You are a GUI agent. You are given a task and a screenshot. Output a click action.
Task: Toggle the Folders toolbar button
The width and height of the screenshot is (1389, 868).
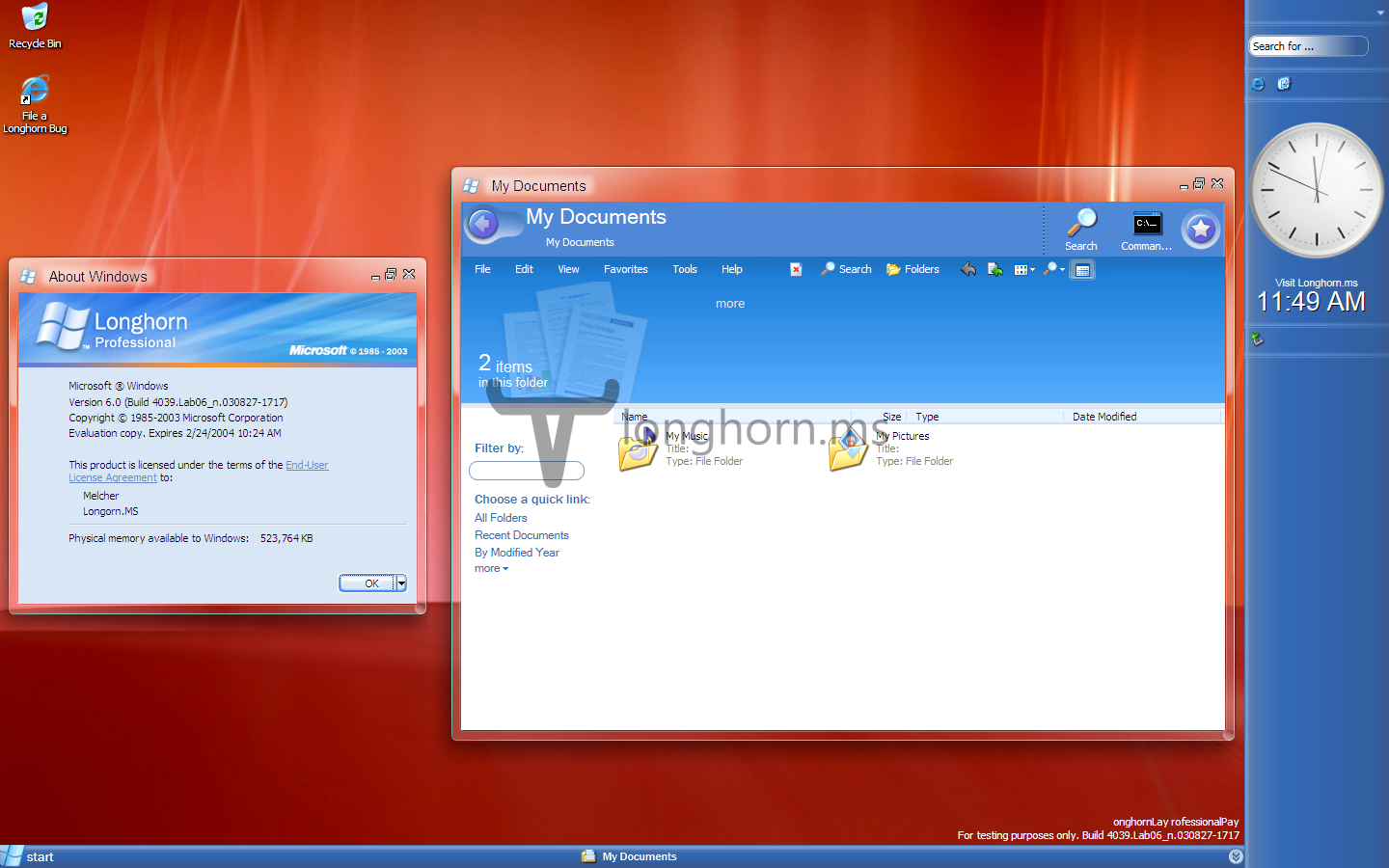[912, 270]
